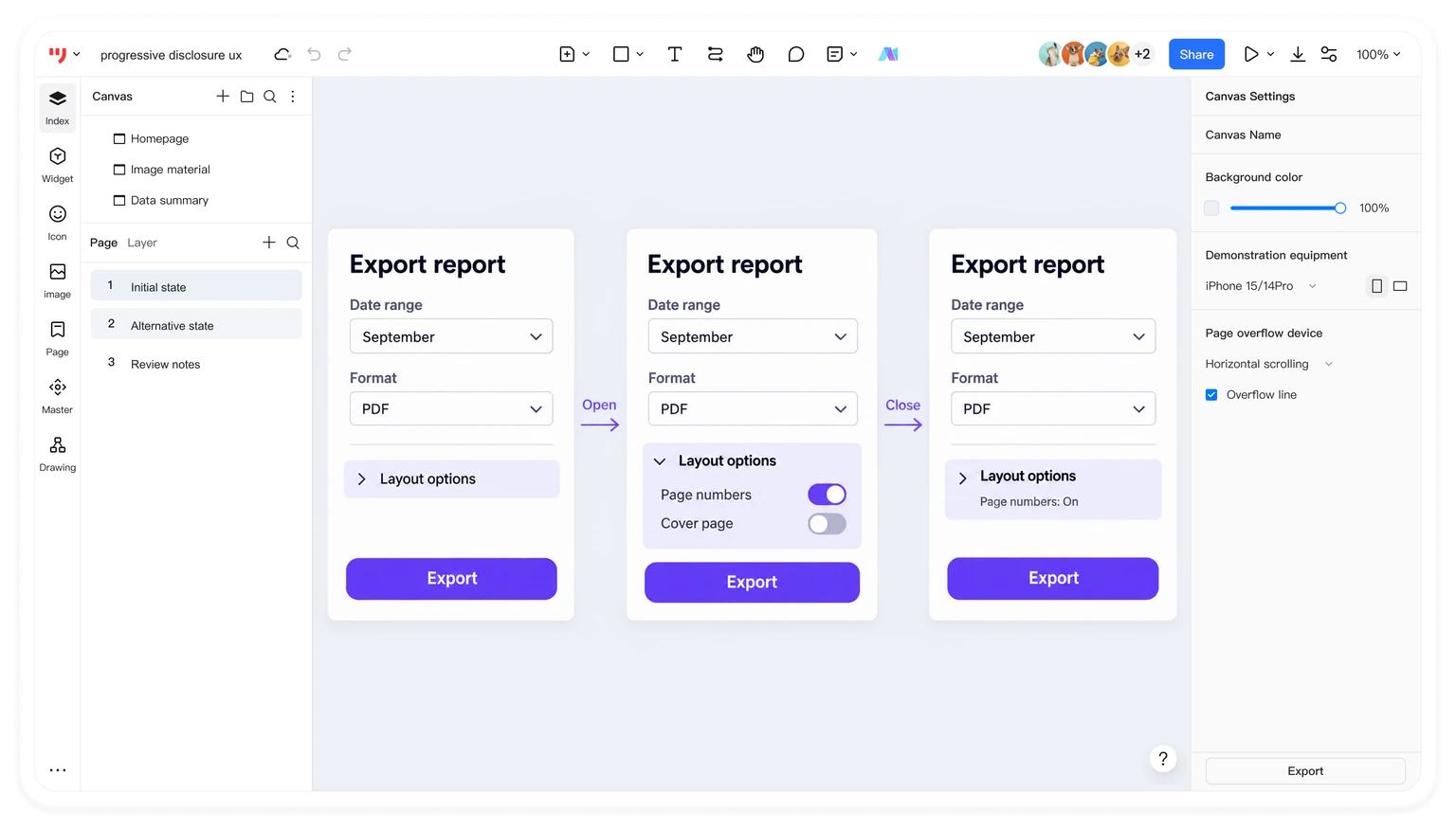This screenshot has height=830, width=1456.
Task: Open the help question mark button
Action: click(1163, 759)
